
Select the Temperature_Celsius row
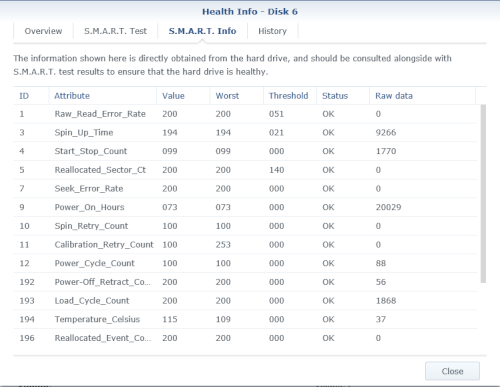[245, 319]
